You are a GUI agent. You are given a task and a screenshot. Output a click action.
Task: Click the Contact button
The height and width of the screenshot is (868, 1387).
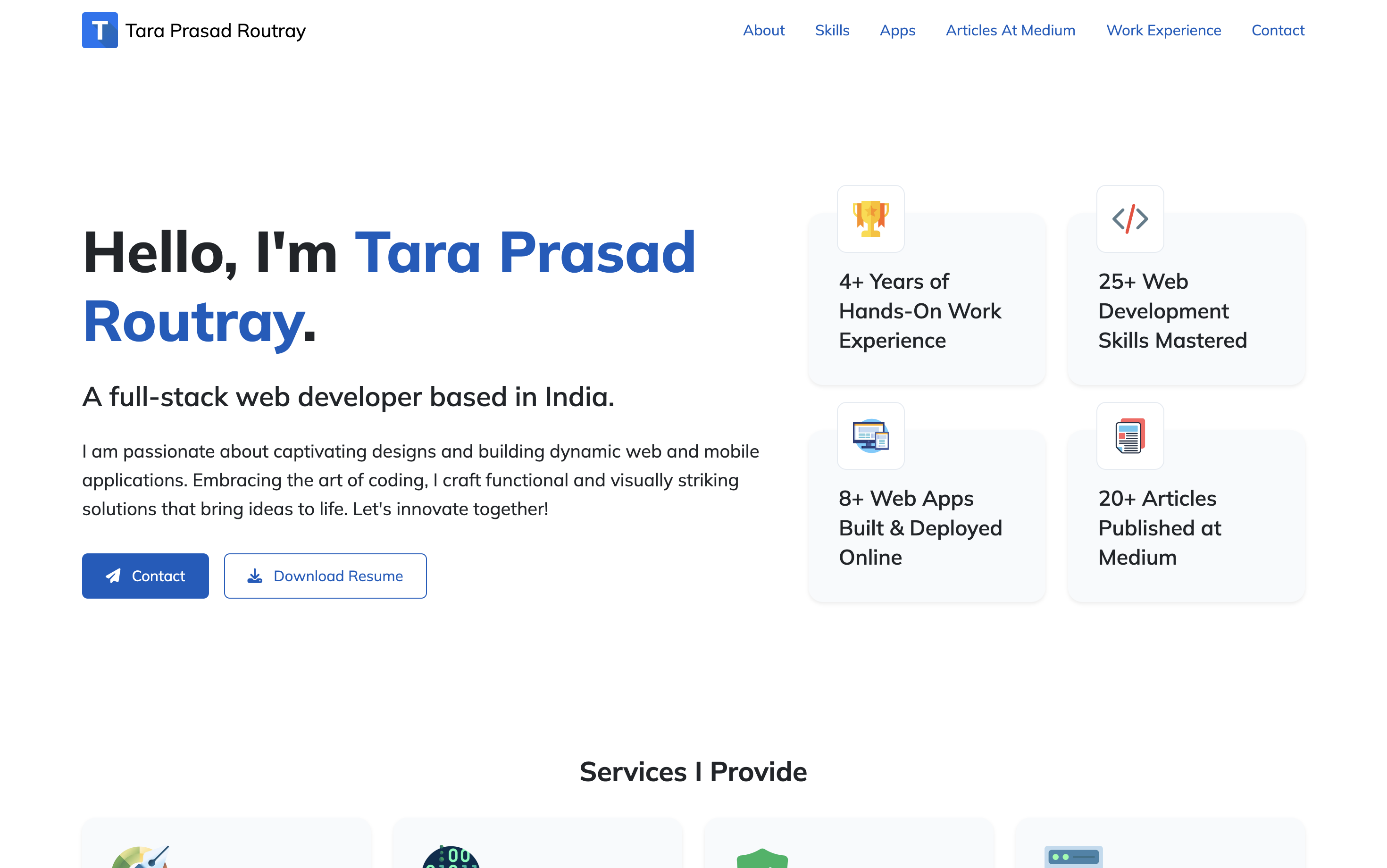pyautogui.click(x=145, y=576)
